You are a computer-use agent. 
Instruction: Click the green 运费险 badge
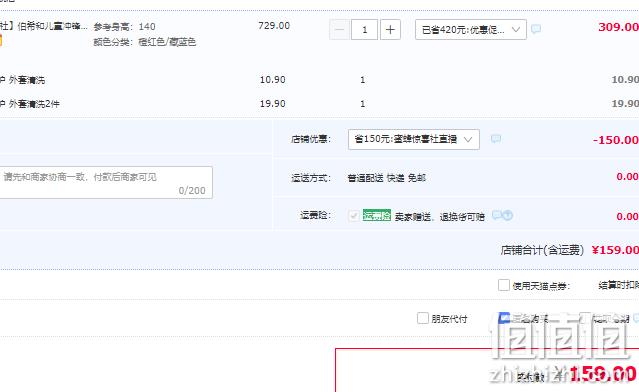point(377,216)
